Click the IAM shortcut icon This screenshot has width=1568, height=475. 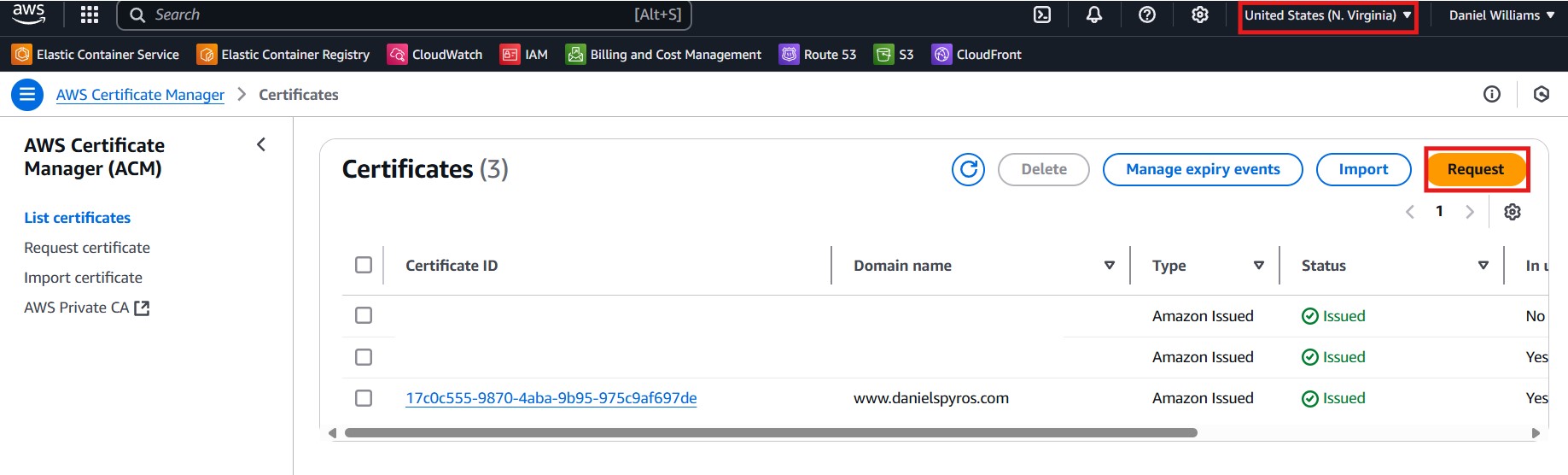click(510, 55)
